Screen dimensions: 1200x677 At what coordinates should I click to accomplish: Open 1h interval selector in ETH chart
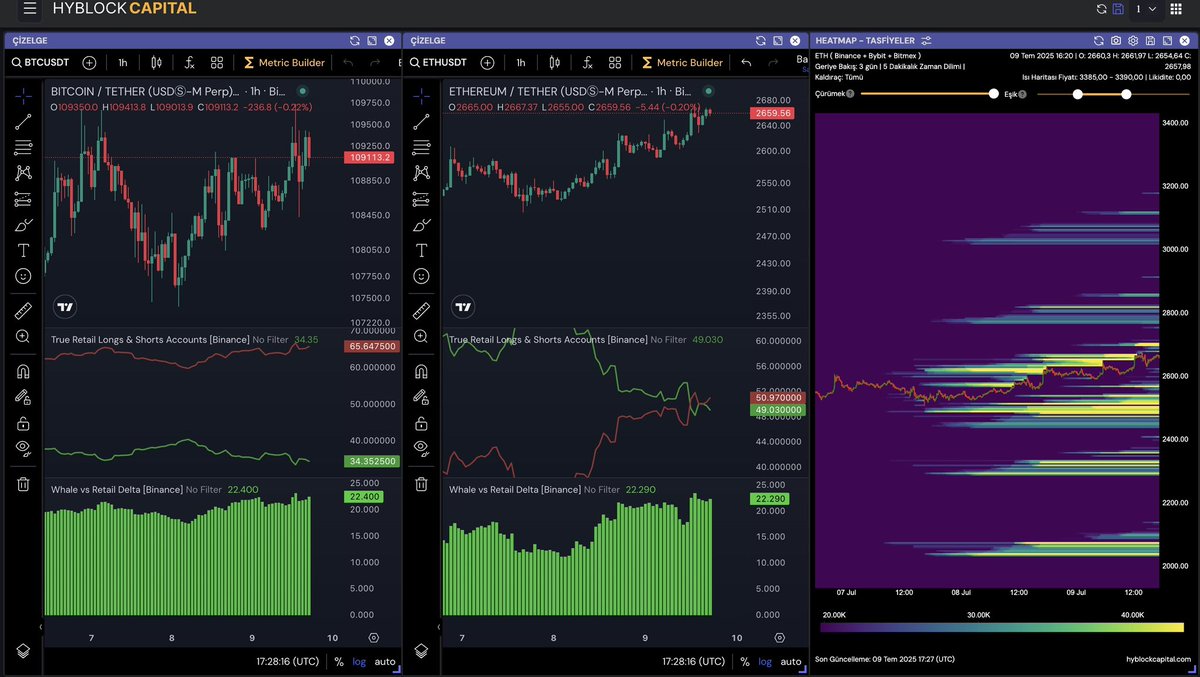click(x=521, y=62)
